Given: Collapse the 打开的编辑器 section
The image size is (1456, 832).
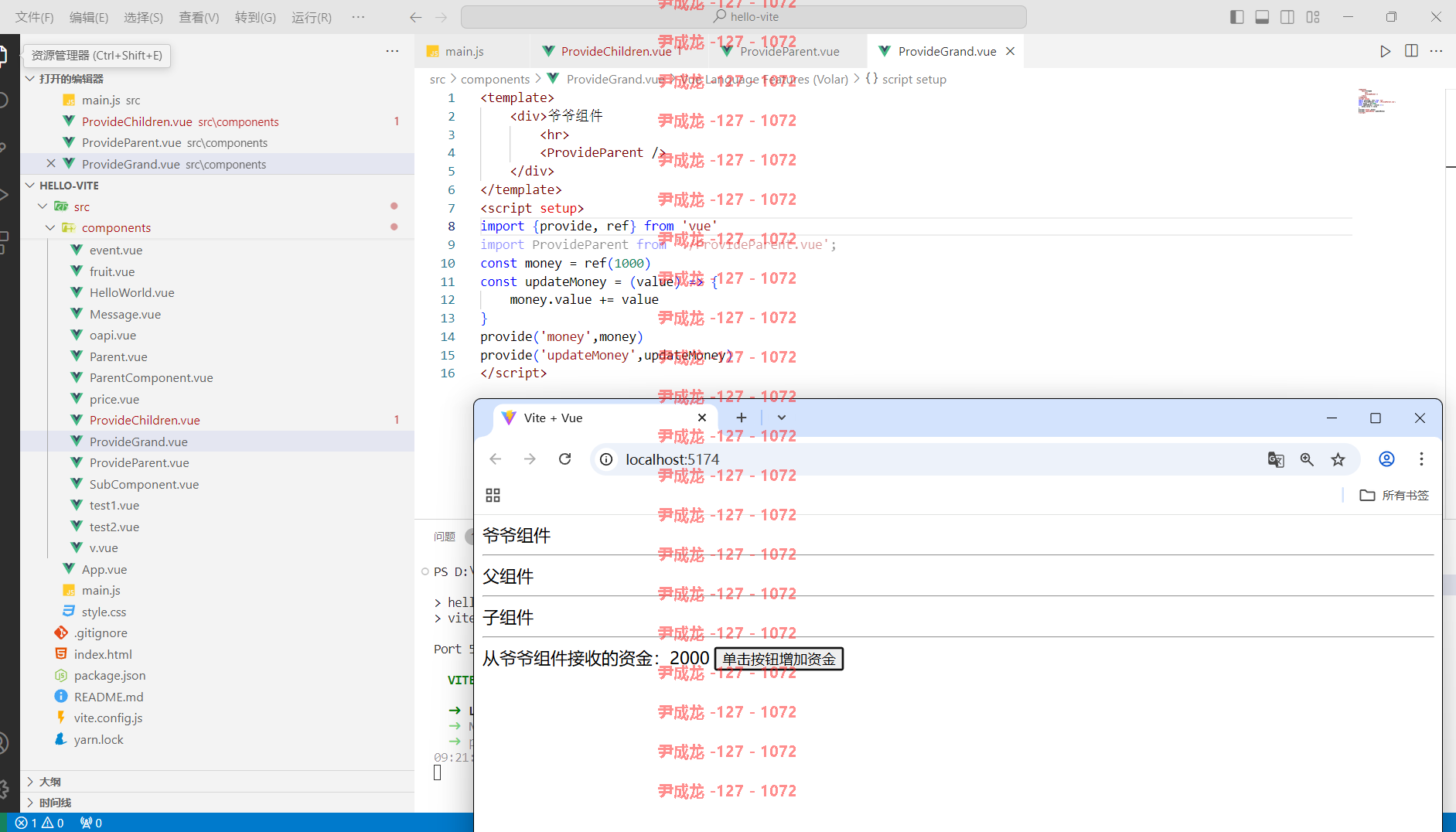Looking at the screenshot, I should pyautogui.click(x=30, y=79).
